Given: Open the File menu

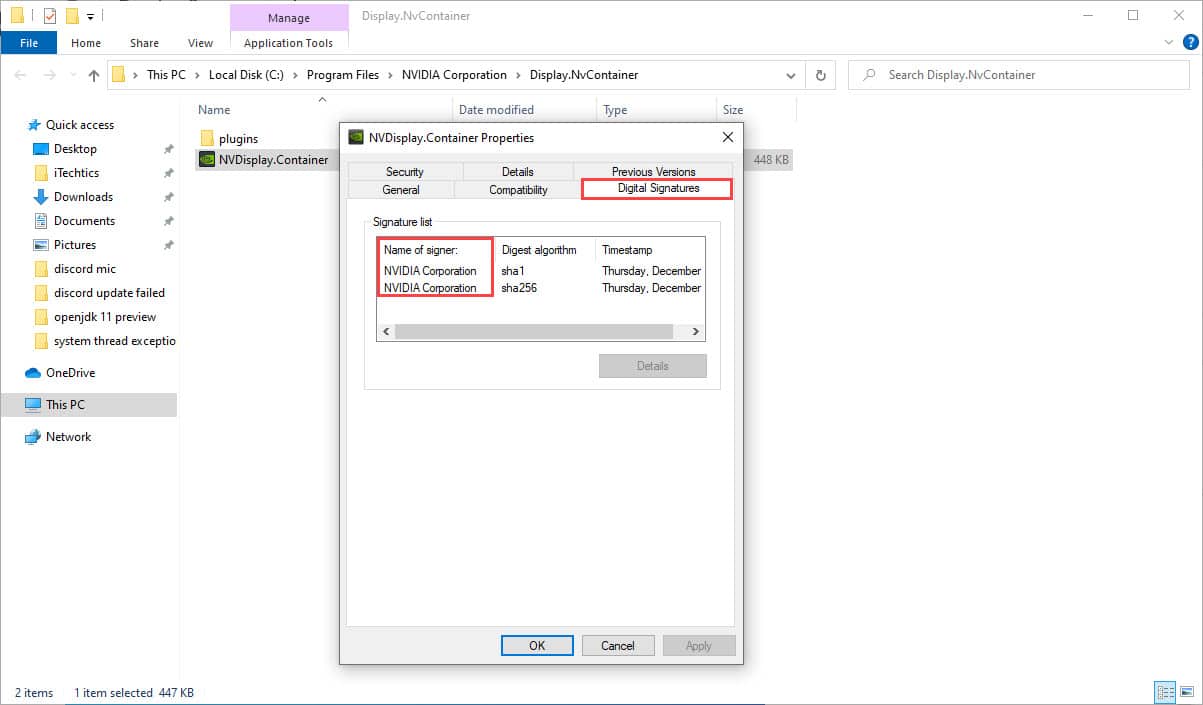Looking at the screenshot, I should click(x=29, y=43).
